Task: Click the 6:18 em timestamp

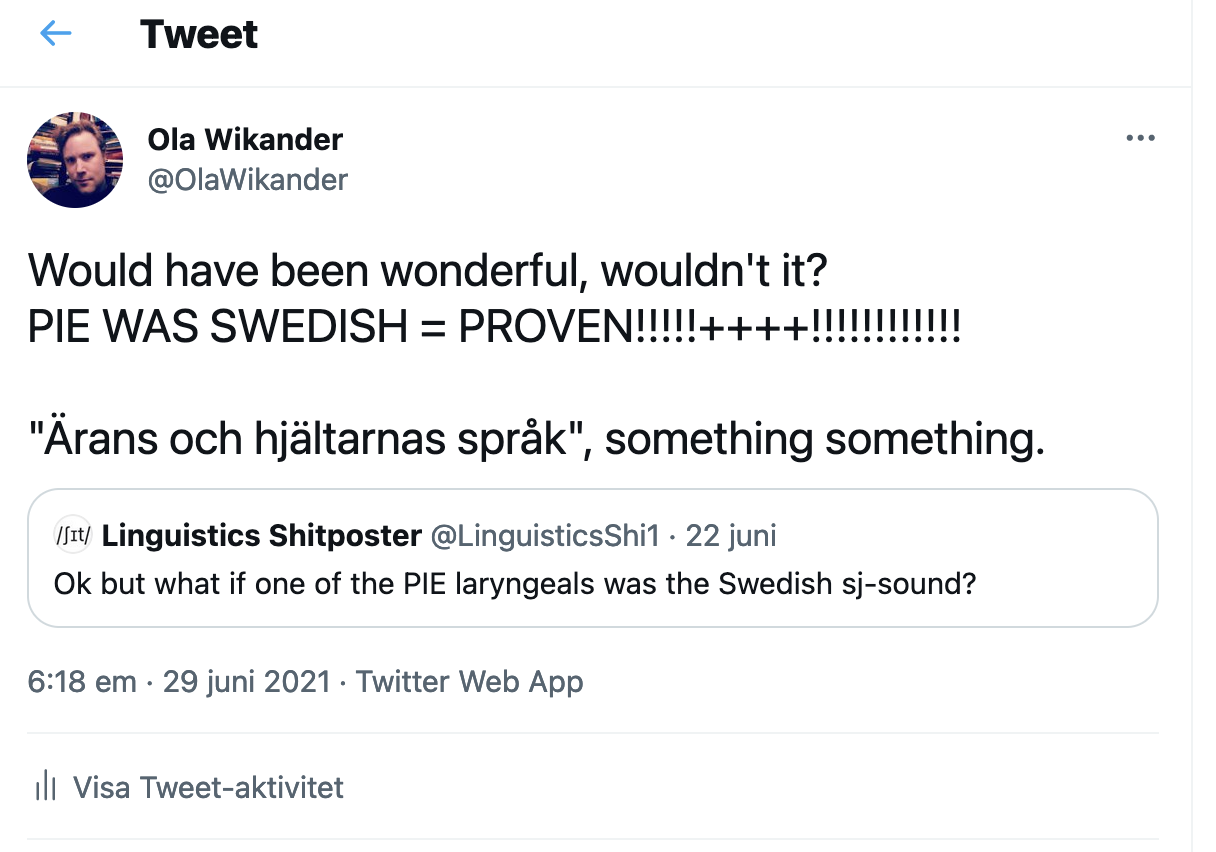Action: click(82, 682)
